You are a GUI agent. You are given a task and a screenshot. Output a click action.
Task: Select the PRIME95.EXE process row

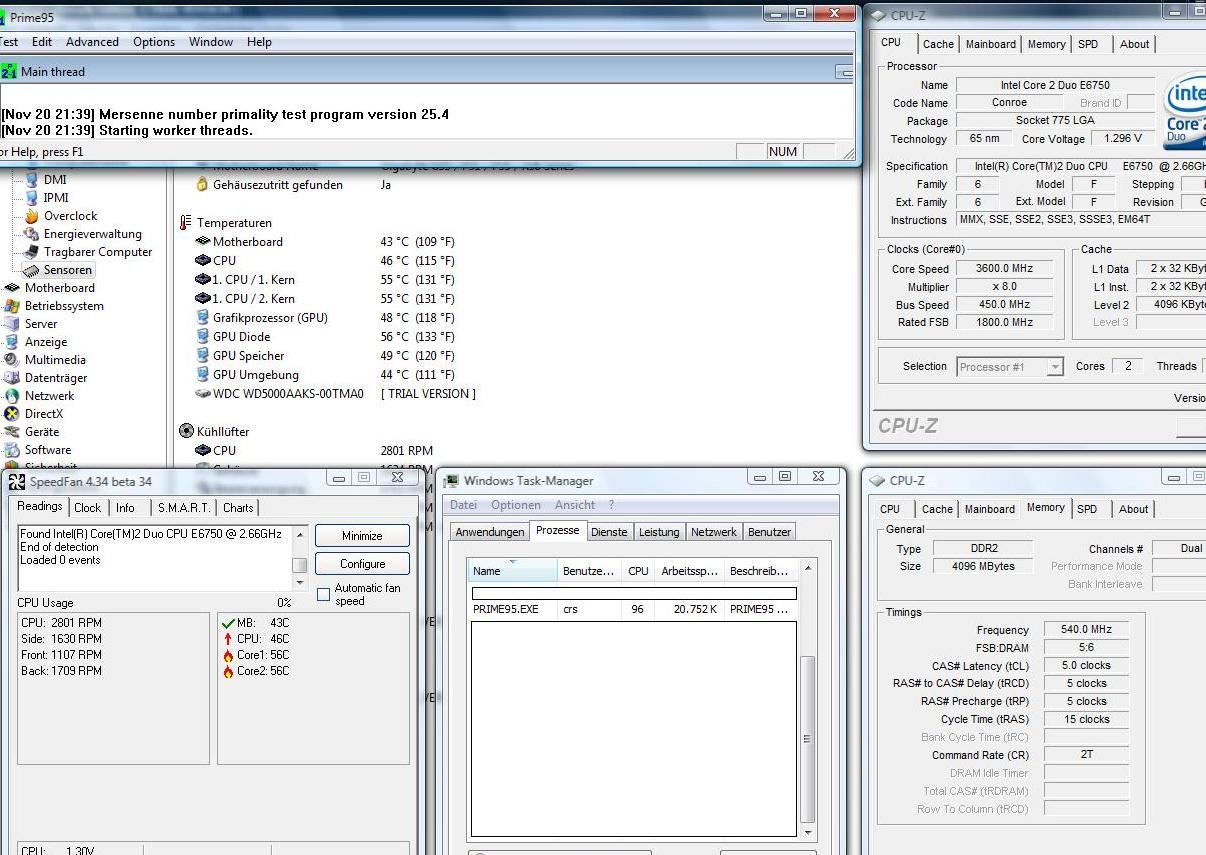tap(633, 609)
